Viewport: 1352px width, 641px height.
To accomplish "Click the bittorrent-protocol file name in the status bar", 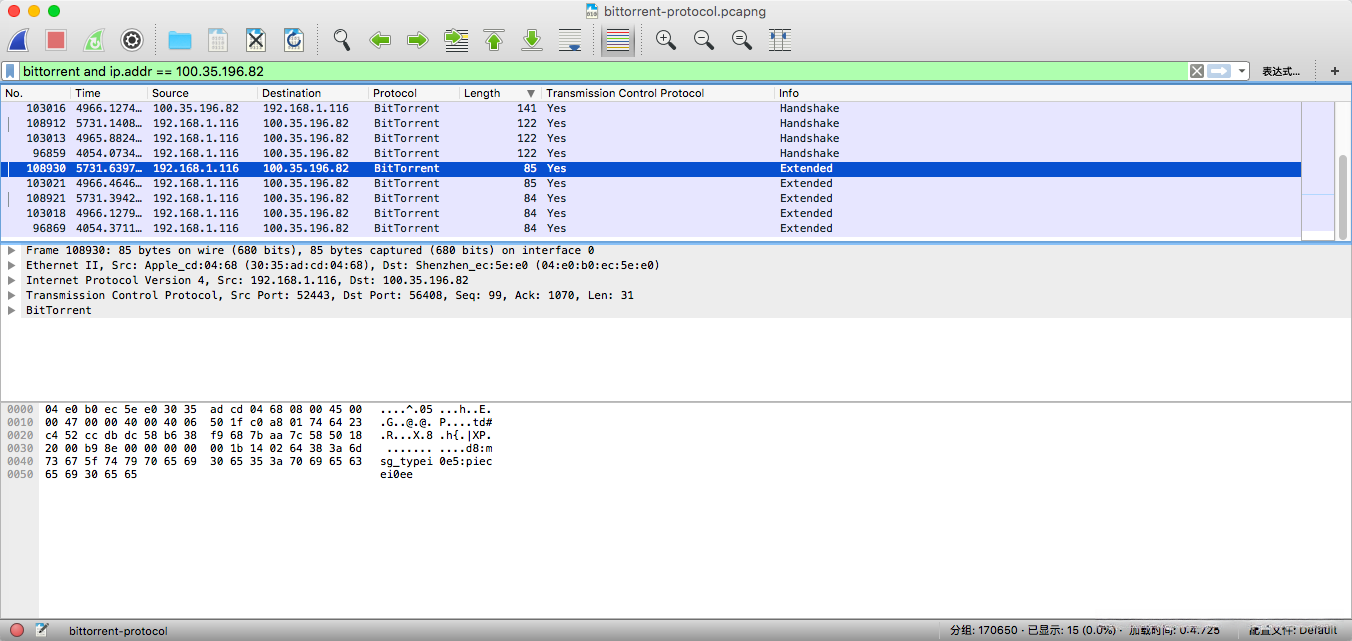I will pos(118,631).
